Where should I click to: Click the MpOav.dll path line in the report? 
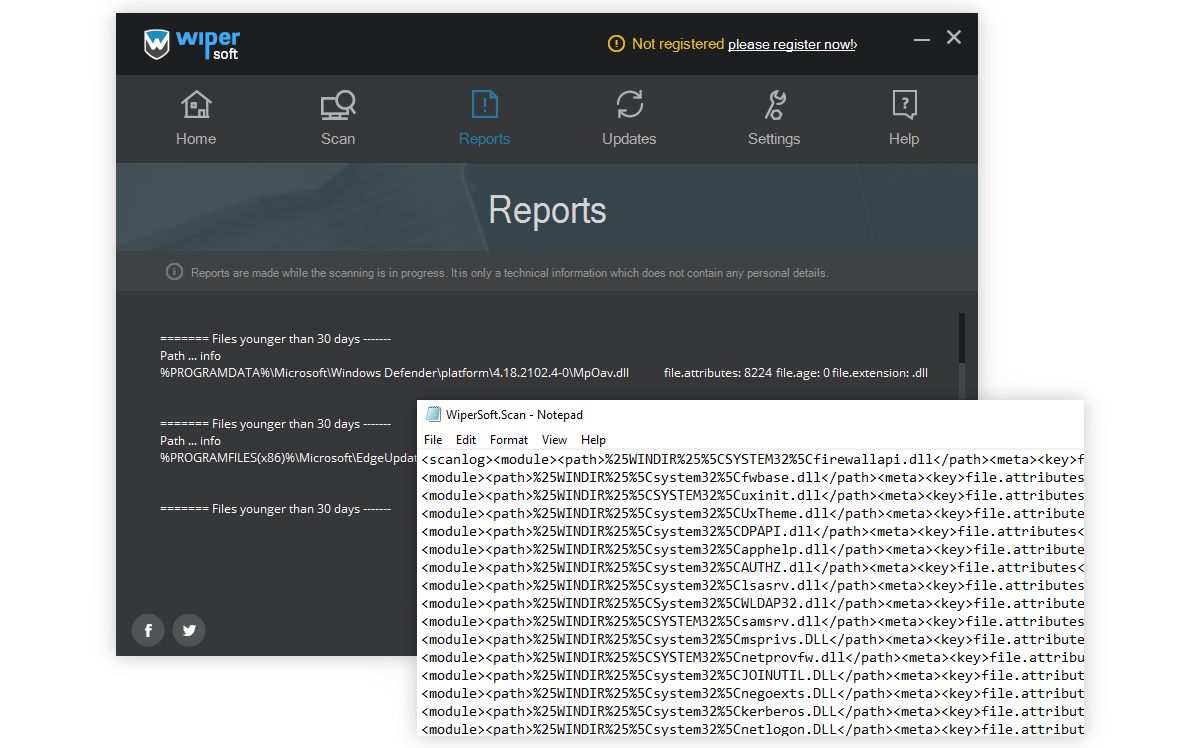click(x=544, y=373)
